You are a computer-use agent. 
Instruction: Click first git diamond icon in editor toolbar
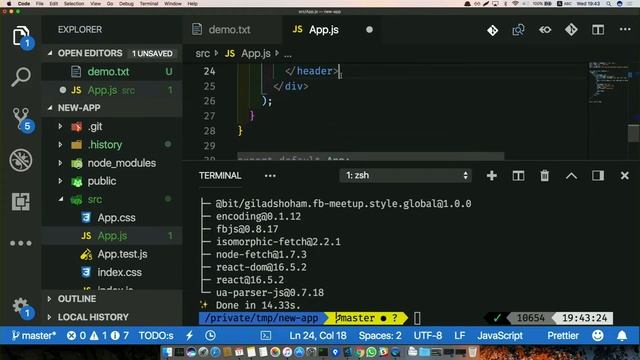click(x=492, y=30)
